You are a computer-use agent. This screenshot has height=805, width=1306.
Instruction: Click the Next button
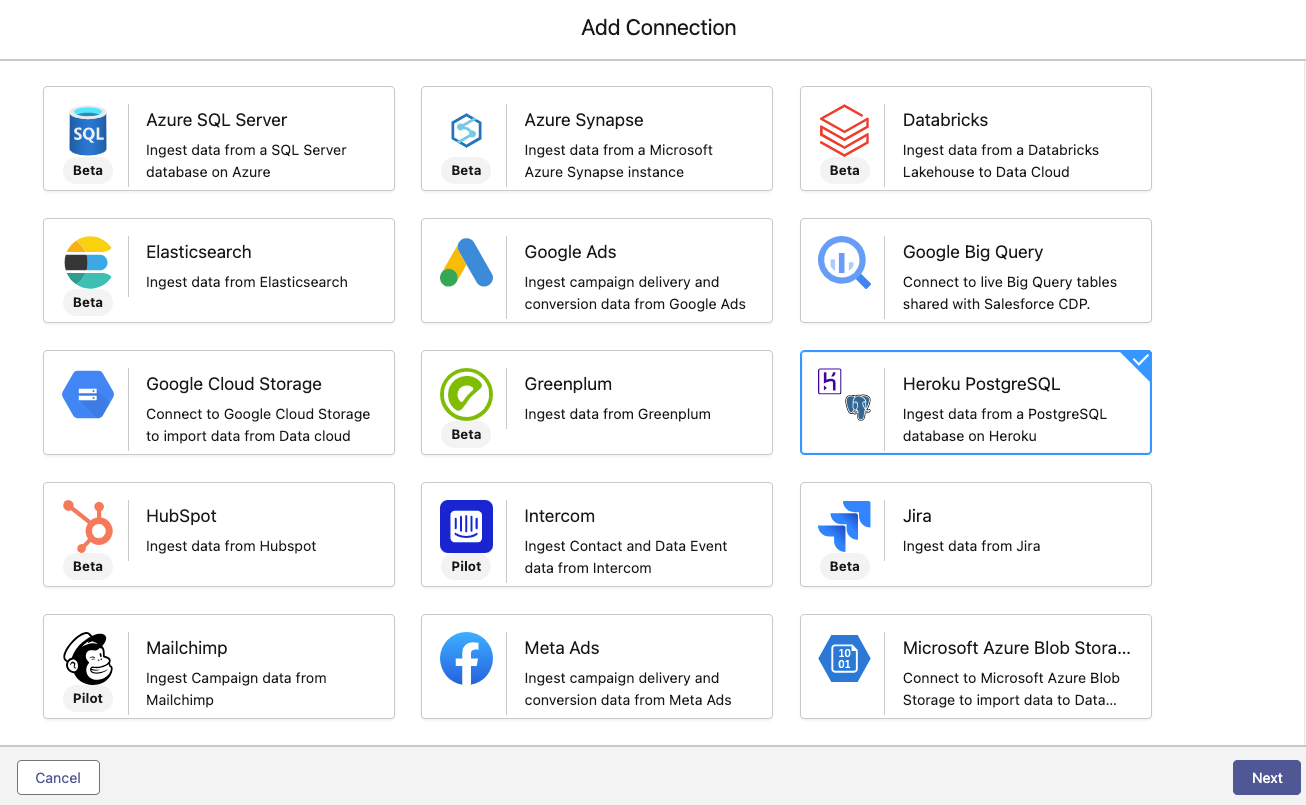tap(1267, 778)
